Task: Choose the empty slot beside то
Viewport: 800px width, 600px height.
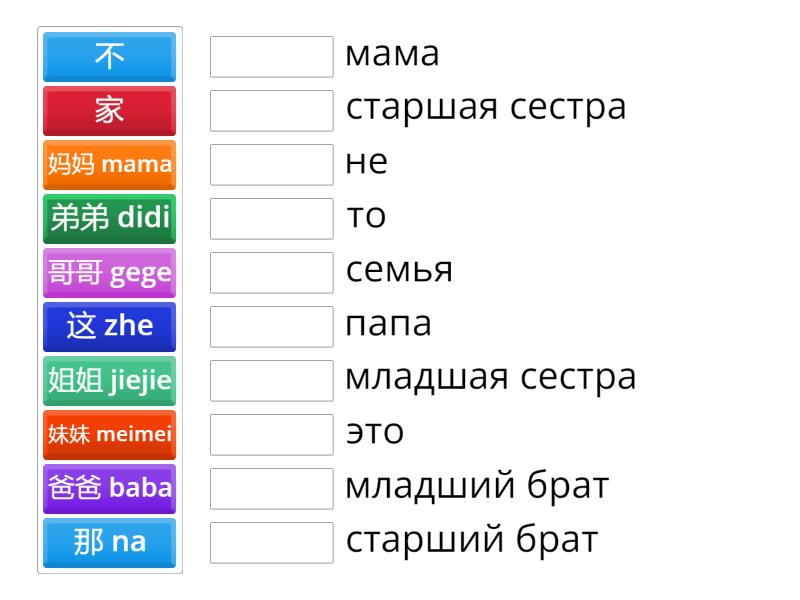Action: 272,219
